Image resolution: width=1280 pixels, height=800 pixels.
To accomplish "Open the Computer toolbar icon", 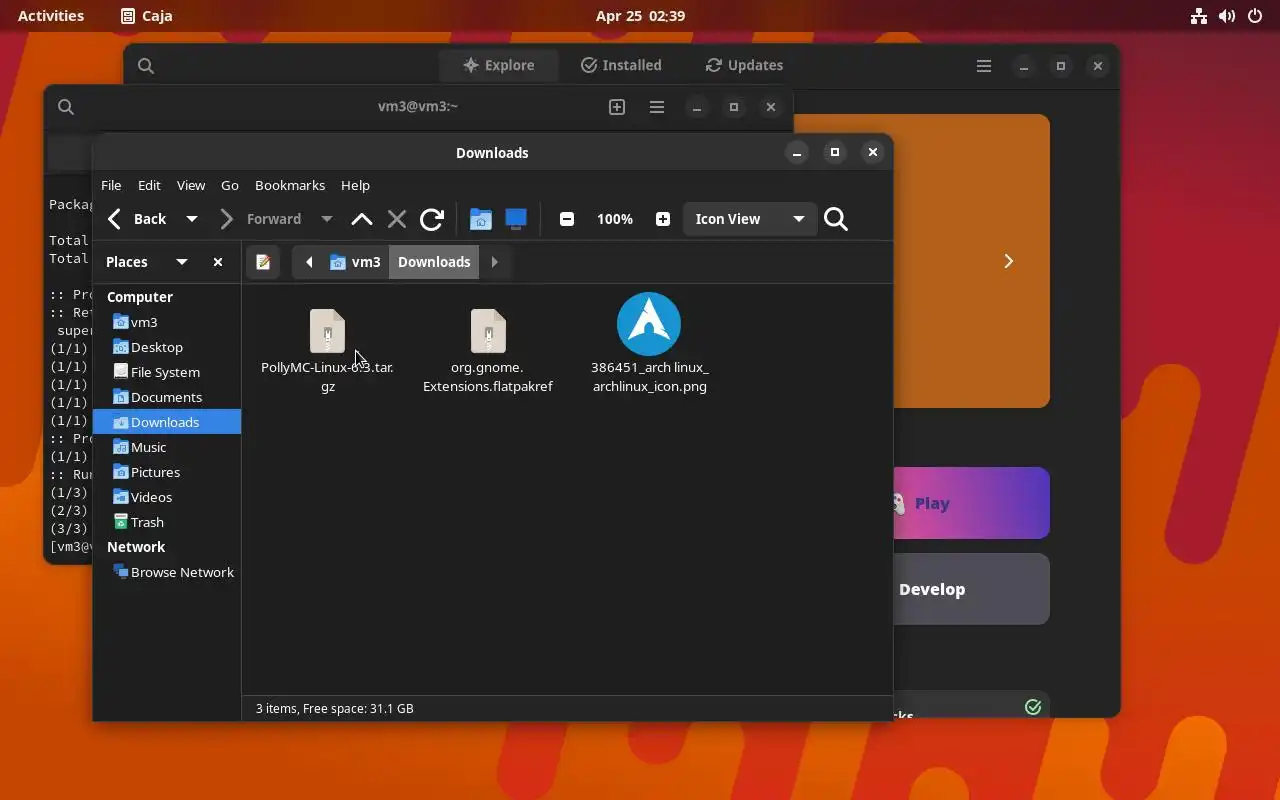I will point(516,219).
